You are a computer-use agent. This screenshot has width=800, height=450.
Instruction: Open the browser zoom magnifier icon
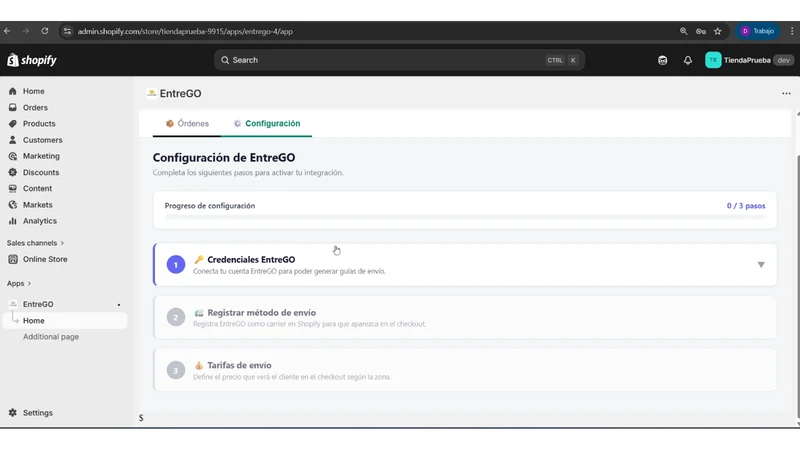(684, 31)
